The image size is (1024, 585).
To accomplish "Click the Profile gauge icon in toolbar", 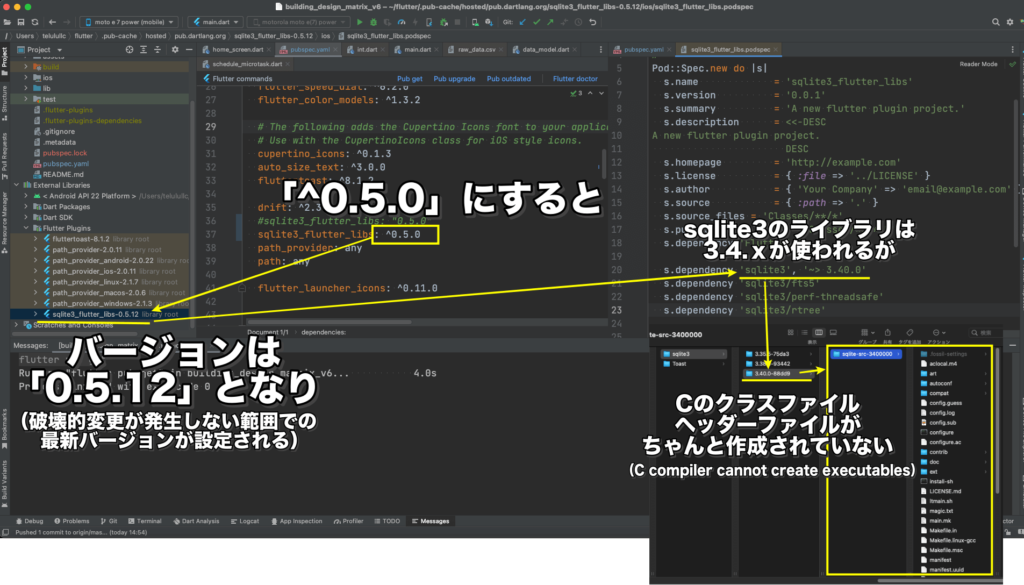I will (x=402, y=22).
